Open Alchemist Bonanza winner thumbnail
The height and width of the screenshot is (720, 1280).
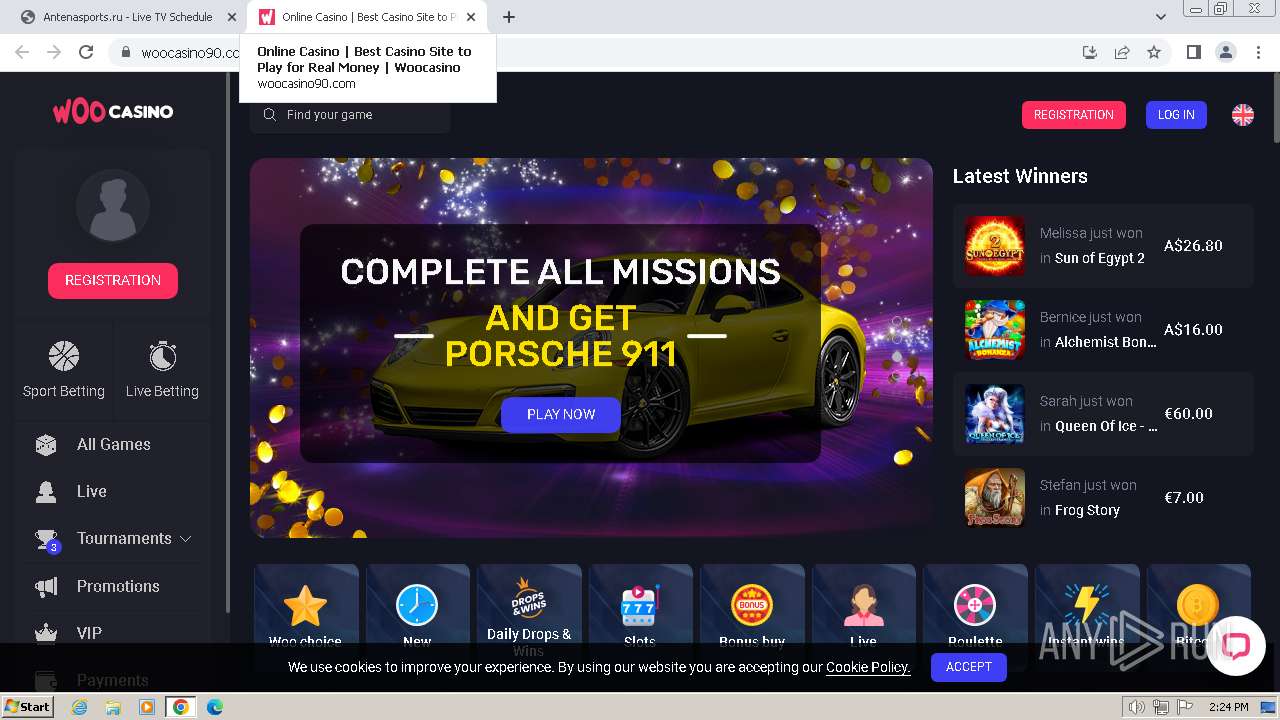[995, 330]
